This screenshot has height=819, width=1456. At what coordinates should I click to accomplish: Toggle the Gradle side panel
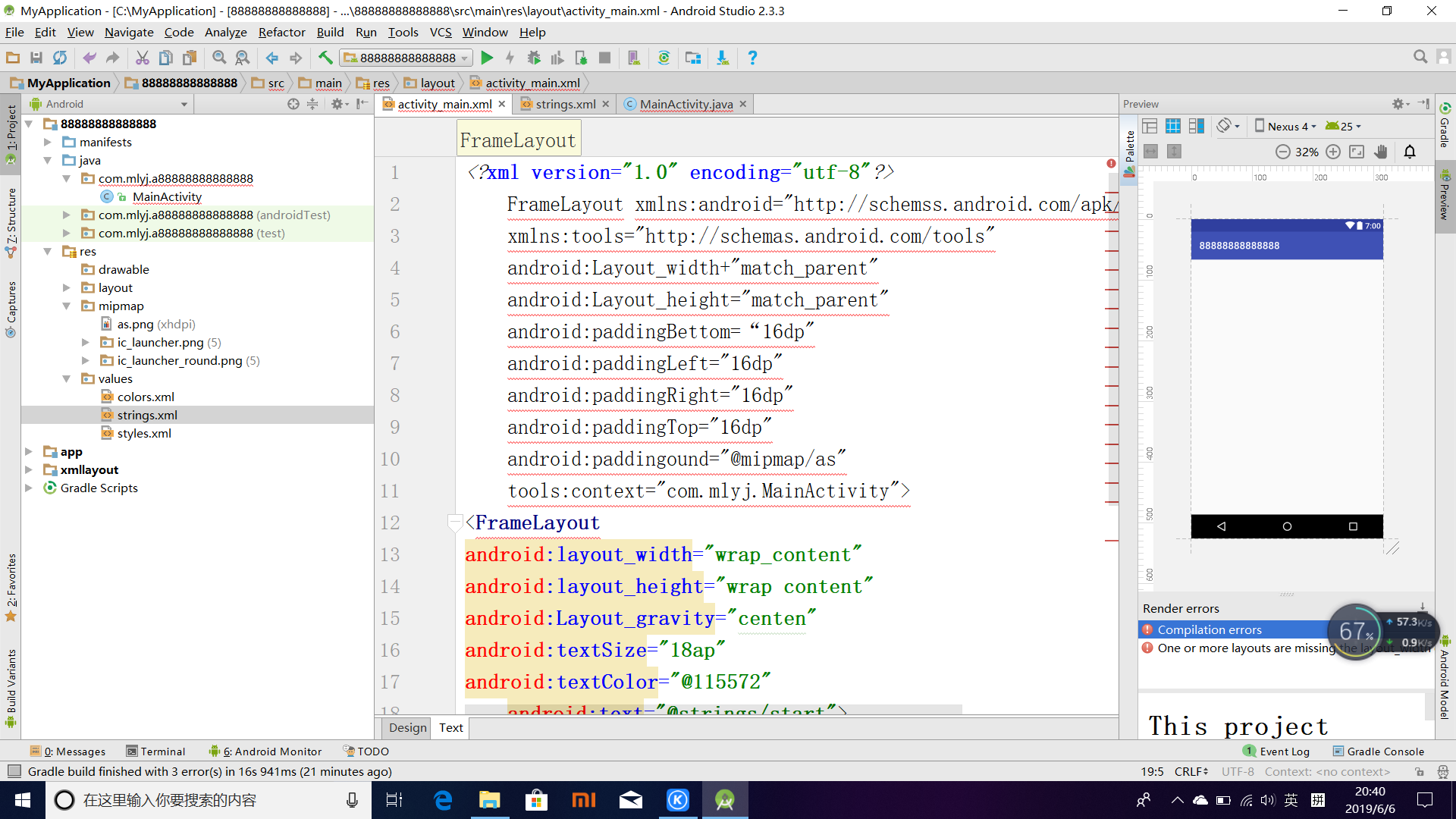pos(1445,125)
